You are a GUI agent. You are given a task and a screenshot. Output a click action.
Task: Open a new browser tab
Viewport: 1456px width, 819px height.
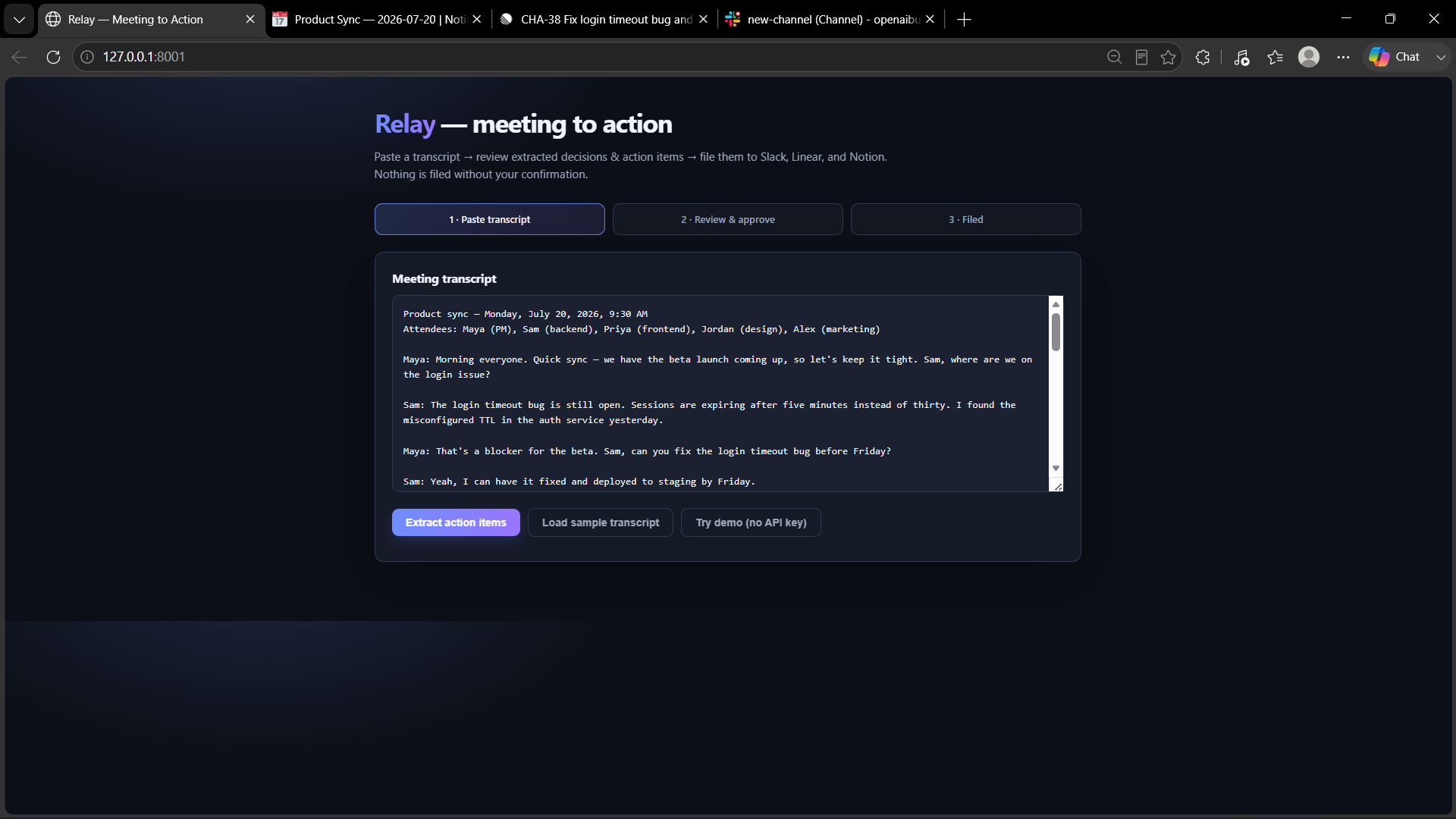pos(964,20)
